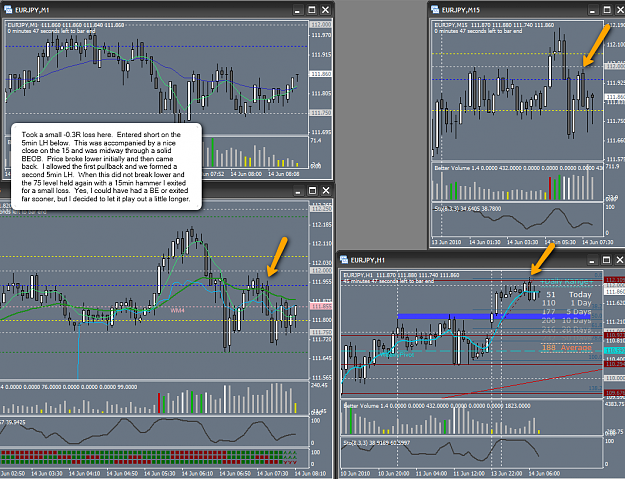Viewport: 625px width, 479px height.
Task: Click the WM4 label on the 5-minute chart
Action: pyautogui.click(x=177, y=310)
